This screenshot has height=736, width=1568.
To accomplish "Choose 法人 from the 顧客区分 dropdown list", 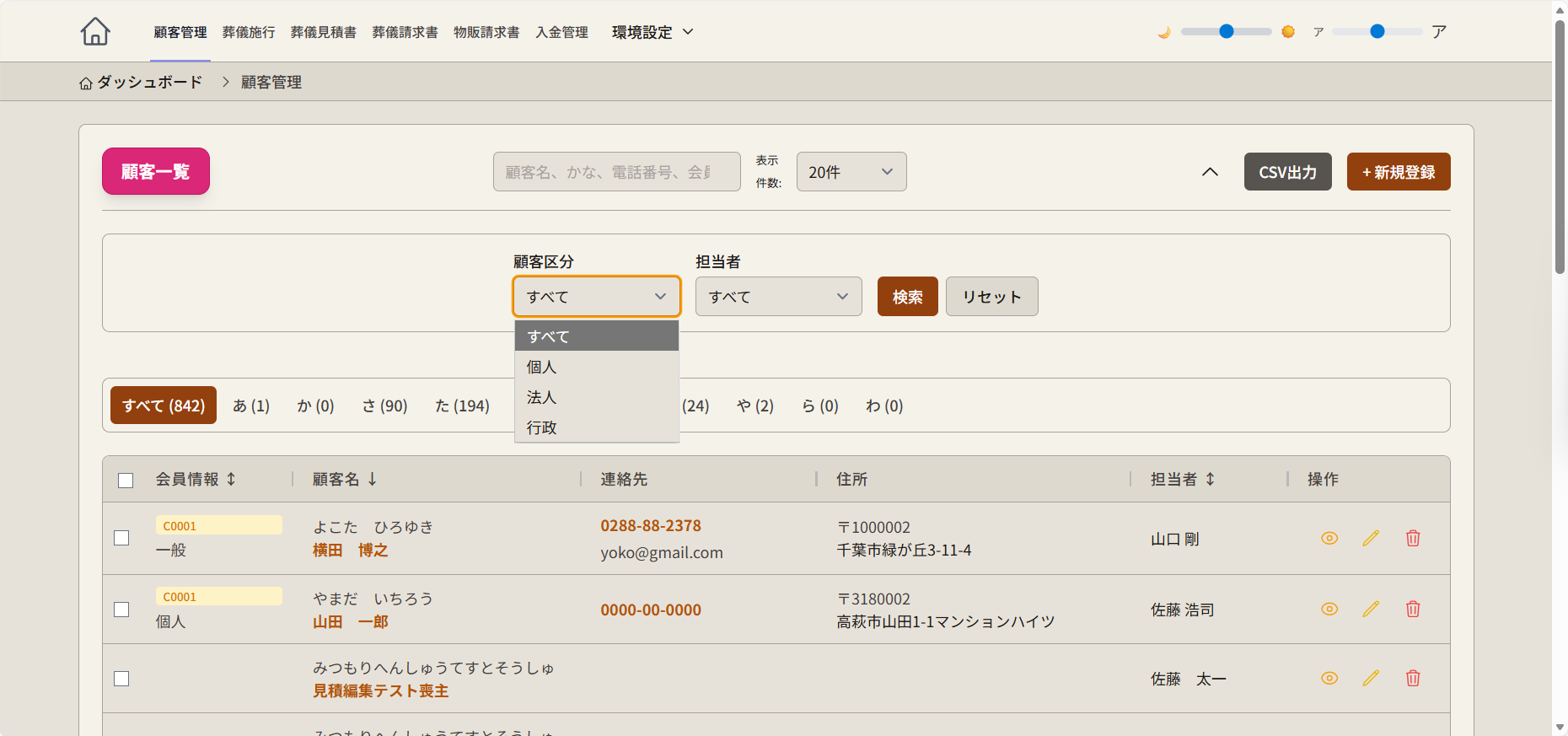I will pyautogui.click(x=541, y=397).
